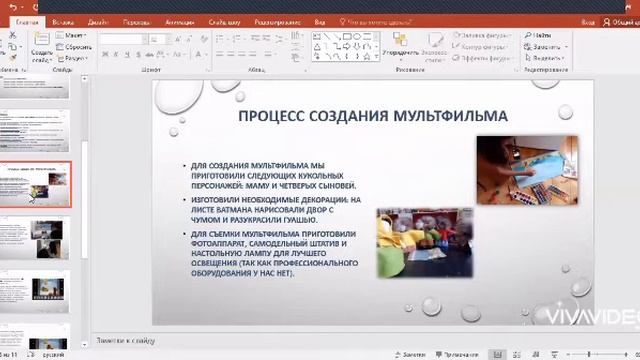
Task: Switch to Normal view in status bar
Action: tap(497, 355)
